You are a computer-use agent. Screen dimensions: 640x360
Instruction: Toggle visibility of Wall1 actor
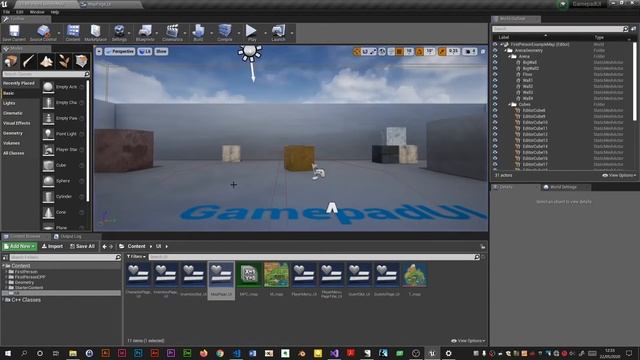pyautogui.click(x=495, y=80)
